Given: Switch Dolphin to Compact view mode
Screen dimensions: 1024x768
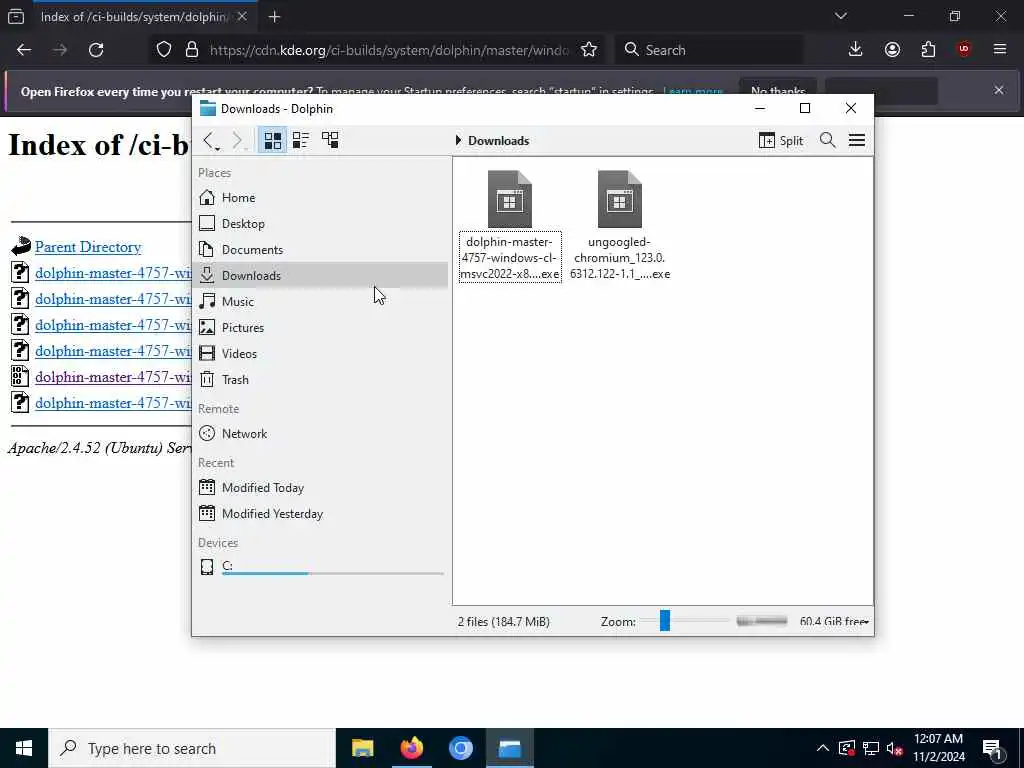Looking at the screenshot, I should click(301, 140).
